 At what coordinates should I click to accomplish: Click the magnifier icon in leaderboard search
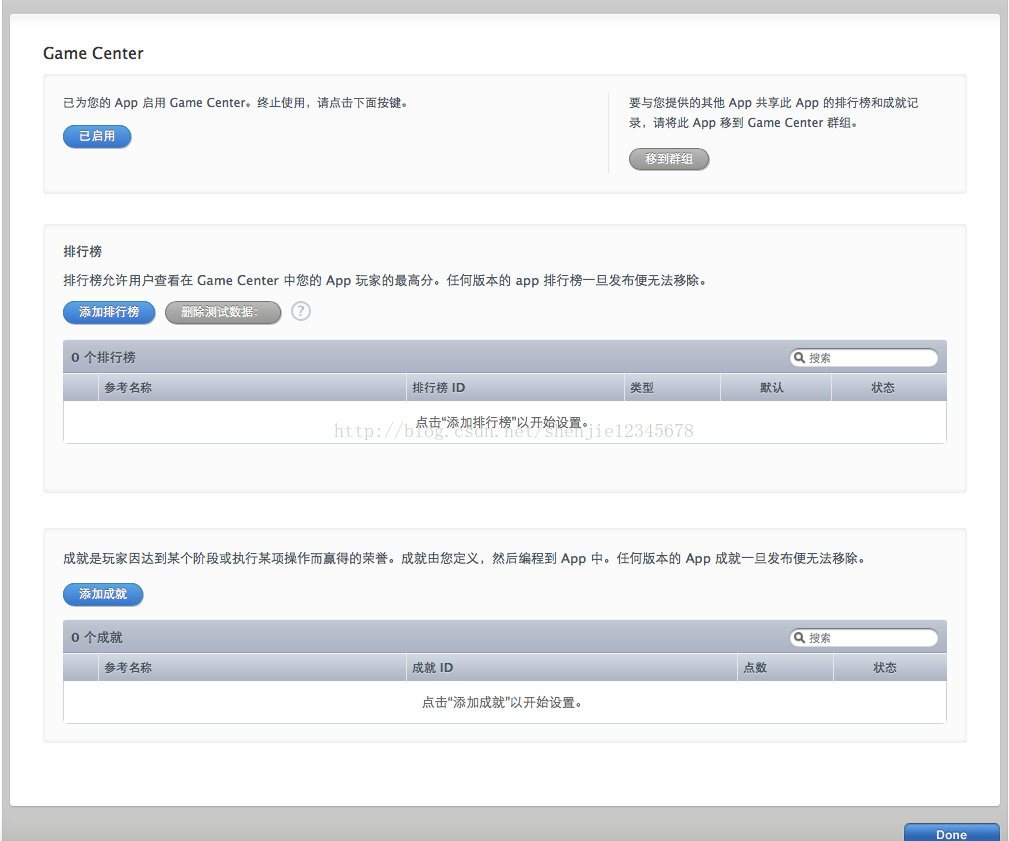[799, 358]
